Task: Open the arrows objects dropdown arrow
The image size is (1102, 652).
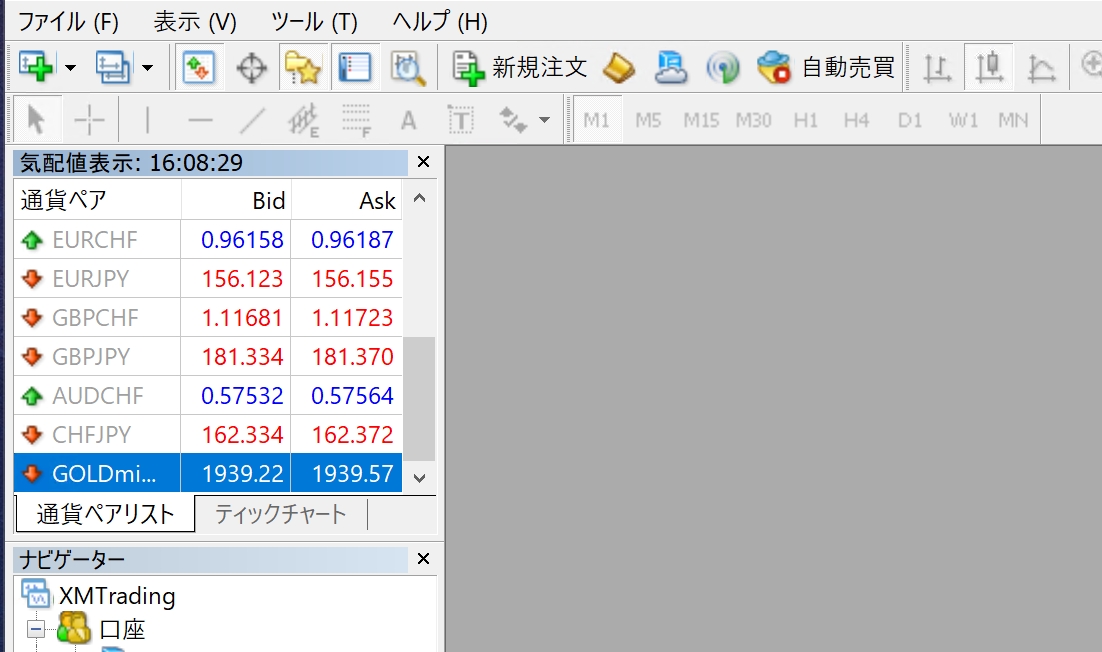Action: (545, 120)
